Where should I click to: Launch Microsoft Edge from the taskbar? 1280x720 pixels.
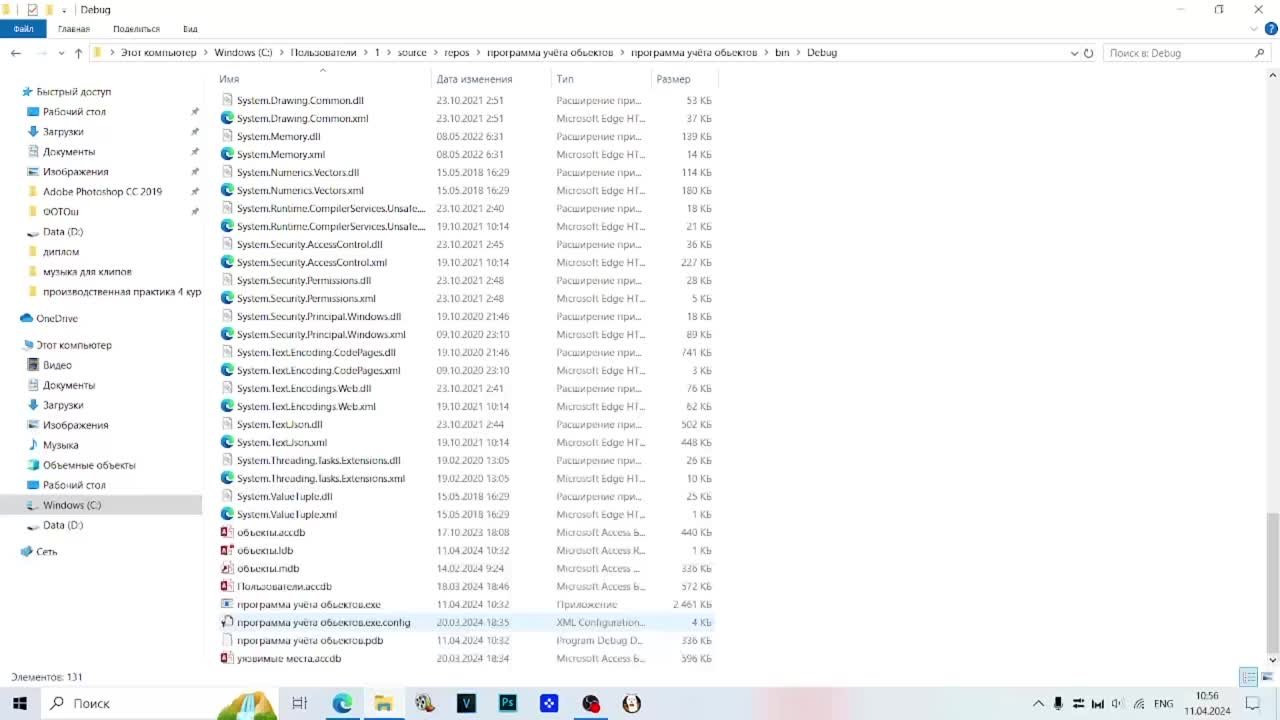pos(342,703)
